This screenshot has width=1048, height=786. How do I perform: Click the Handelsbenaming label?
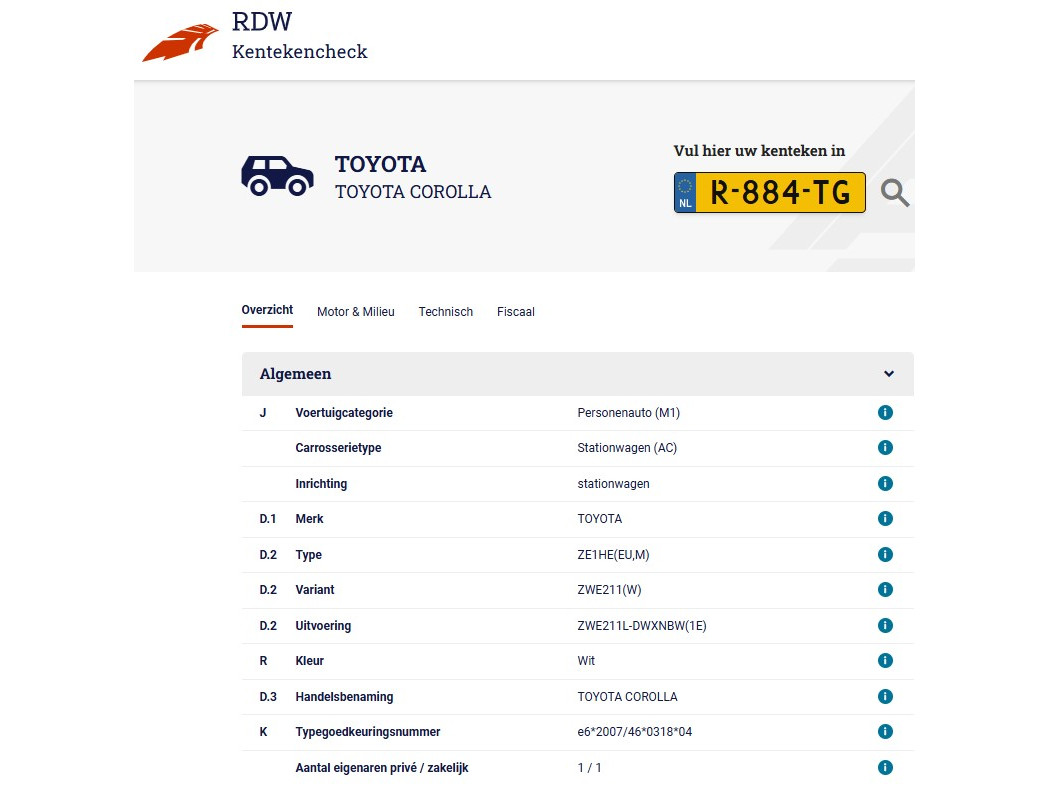tap(344, 696)
